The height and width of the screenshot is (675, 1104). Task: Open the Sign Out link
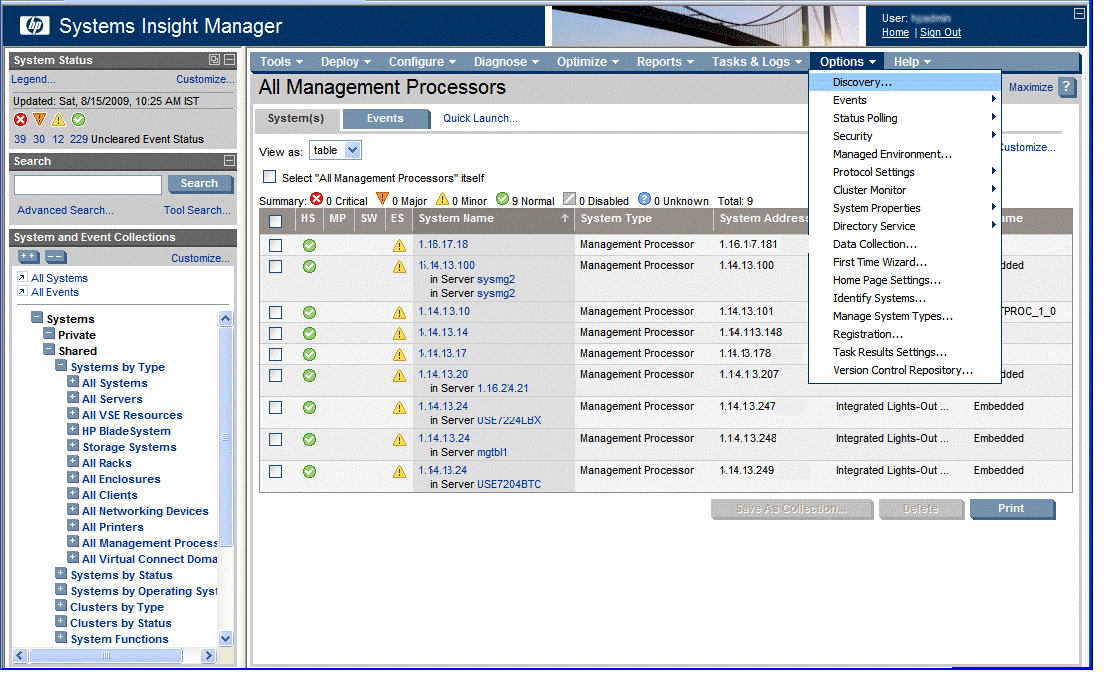[x=940, y=32]
